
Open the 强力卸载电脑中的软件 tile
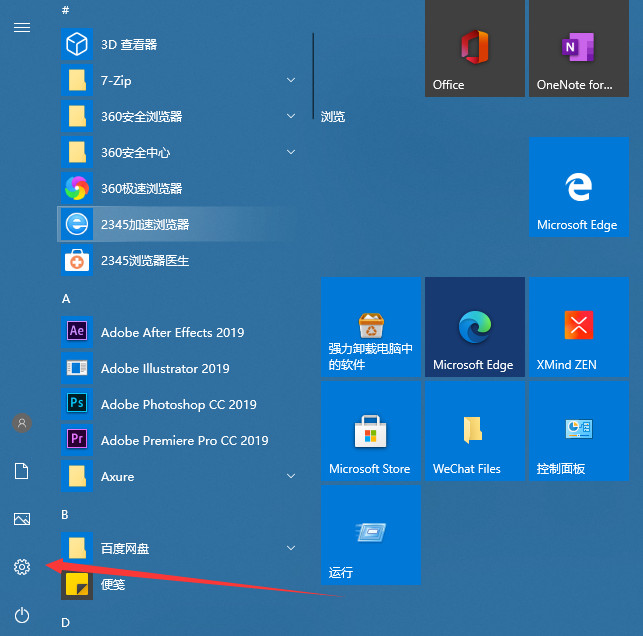tap(371, 327)
